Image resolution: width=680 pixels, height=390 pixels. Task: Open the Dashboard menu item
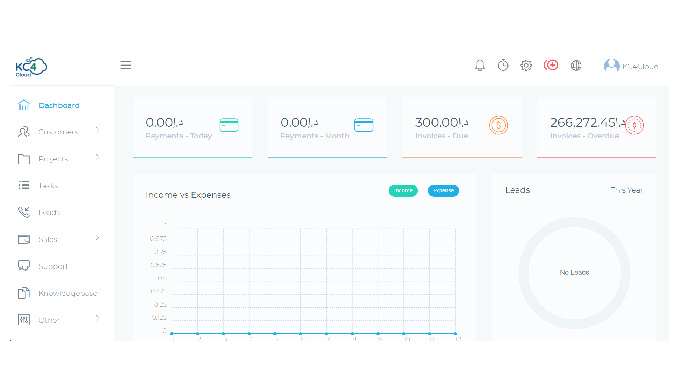(59, 105)
